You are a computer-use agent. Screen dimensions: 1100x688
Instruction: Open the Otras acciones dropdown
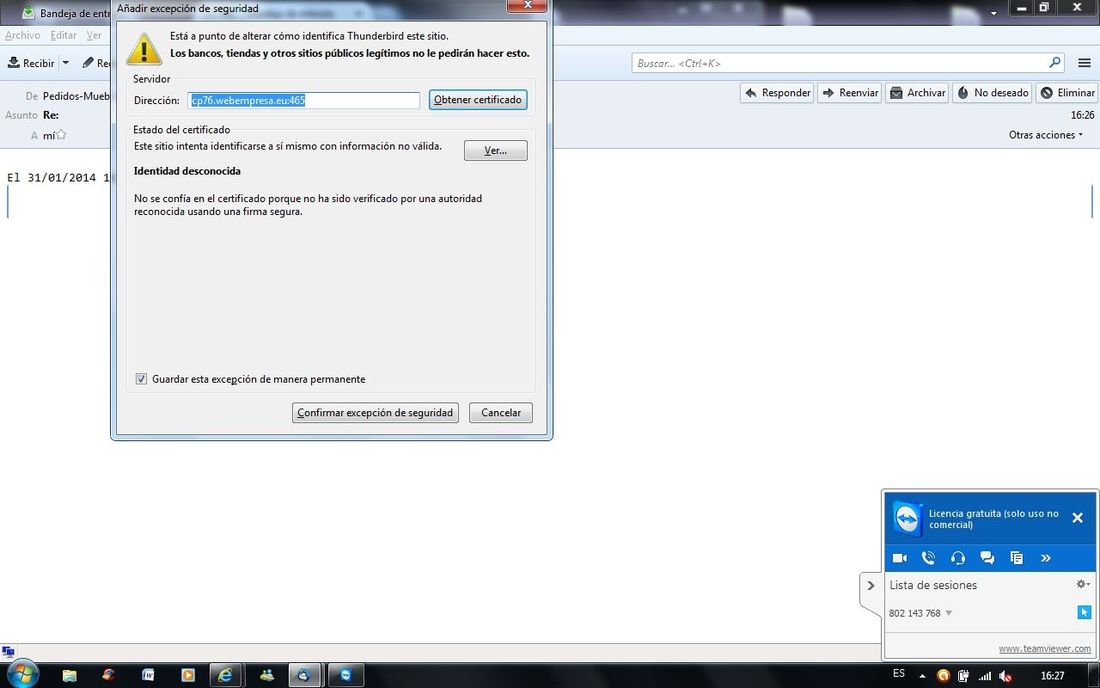tap(1046, 135)
